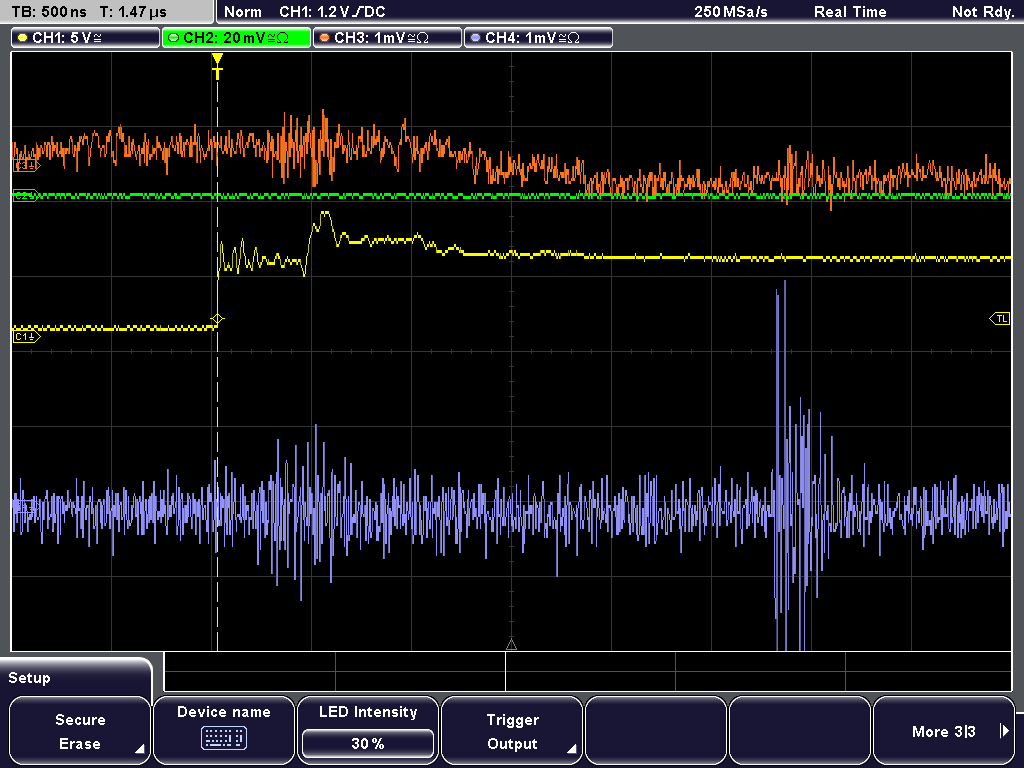Select the CH1 5 V channel tab
Image resolution: width=1024 pixels, height=768 pixels.
86,38
